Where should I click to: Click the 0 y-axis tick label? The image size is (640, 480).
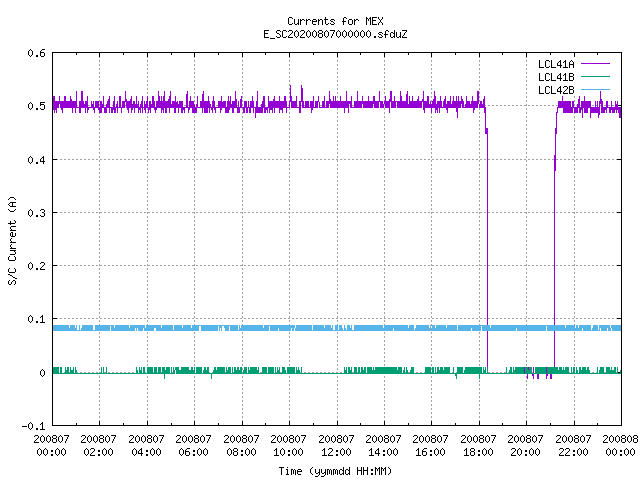pos(42,373)
